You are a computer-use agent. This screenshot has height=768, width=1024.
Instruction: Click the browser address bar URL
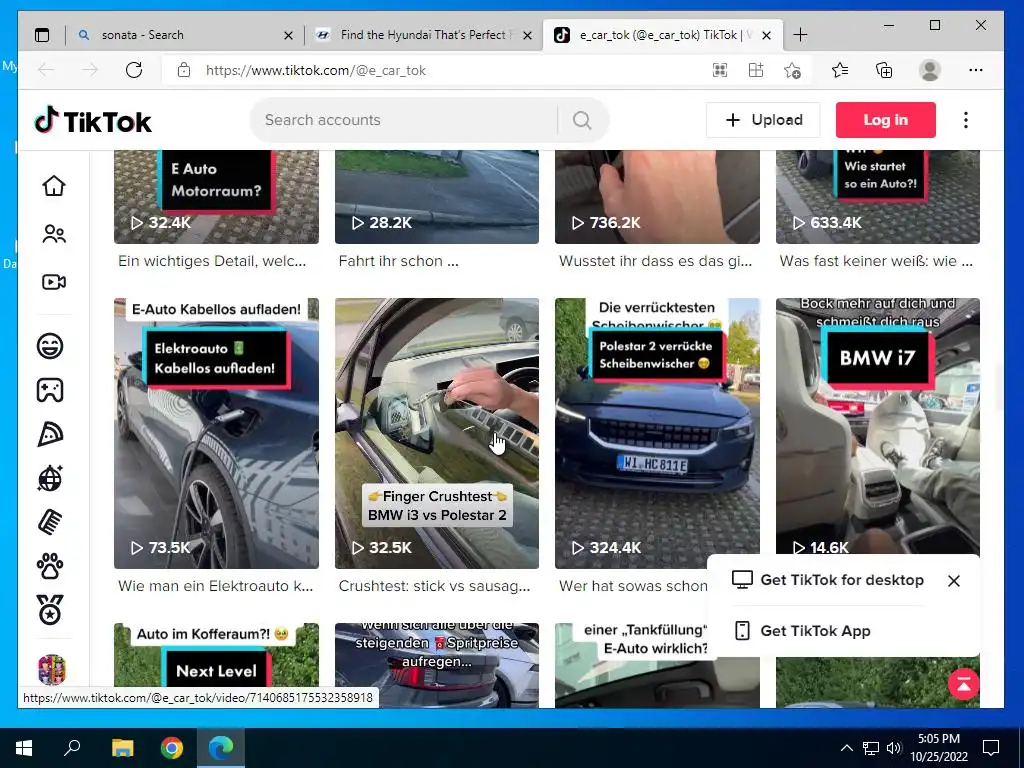[x=315, y=71]
